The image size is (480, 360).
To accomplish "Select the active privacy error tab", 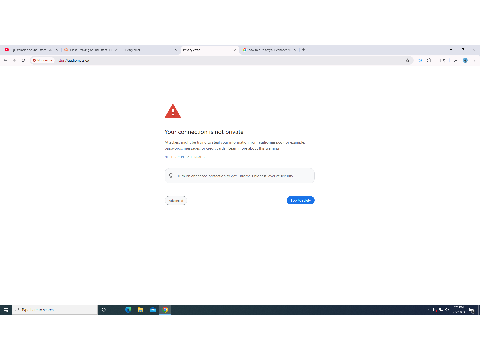I will [x=209, y=50].
